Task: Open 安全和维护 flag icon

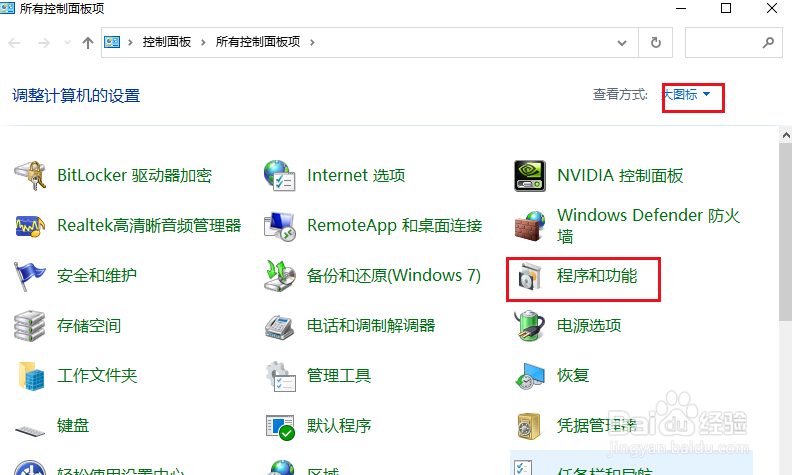Action: [x=29, y=276]
